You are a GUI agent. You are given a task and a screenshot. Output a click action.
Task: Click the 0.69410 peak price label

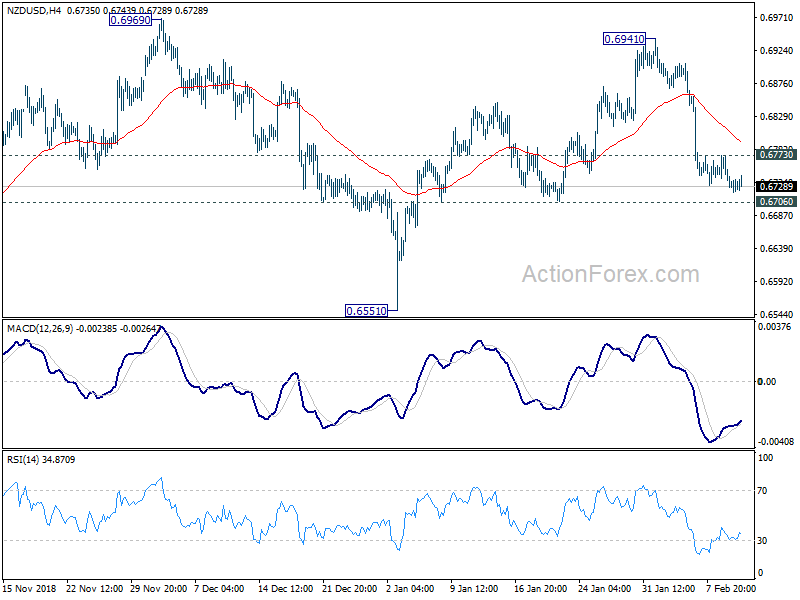[624, 39]
